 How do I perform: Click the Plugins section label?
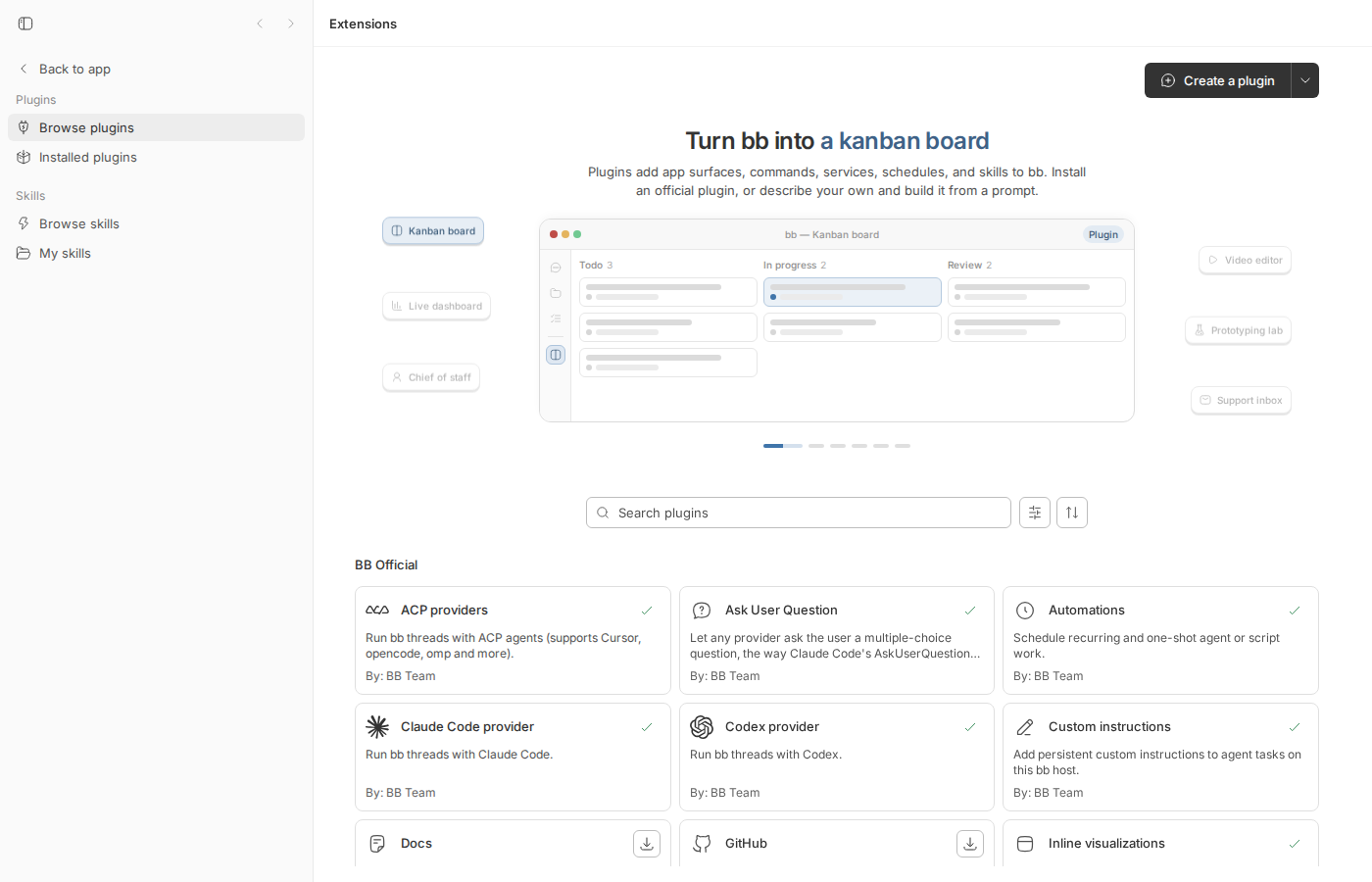36,100
